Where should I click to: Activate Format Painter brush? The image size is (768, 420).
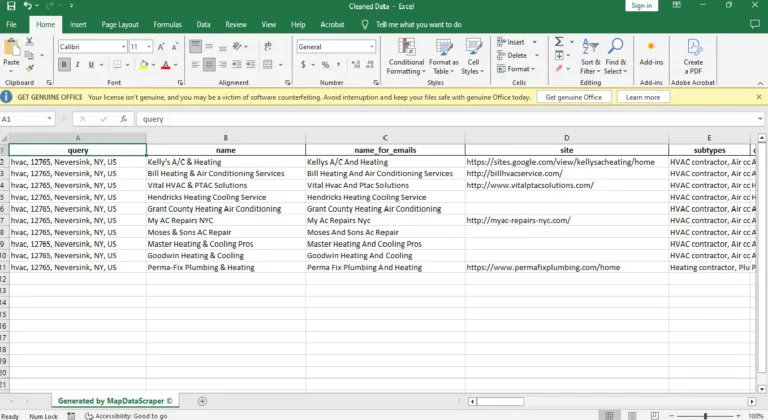tap(29, 68)
